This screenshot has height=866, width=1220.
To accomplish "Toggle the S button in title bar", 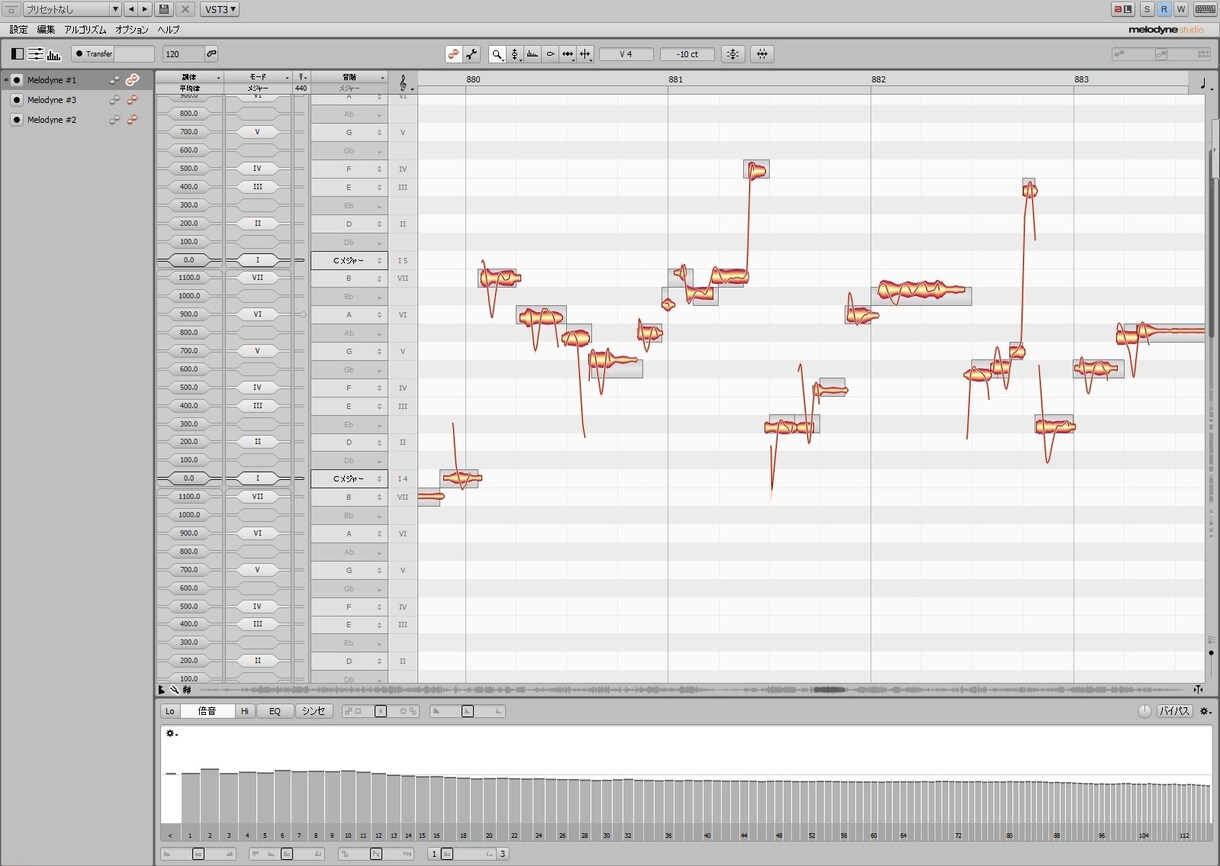I will tap(1147, 9).
